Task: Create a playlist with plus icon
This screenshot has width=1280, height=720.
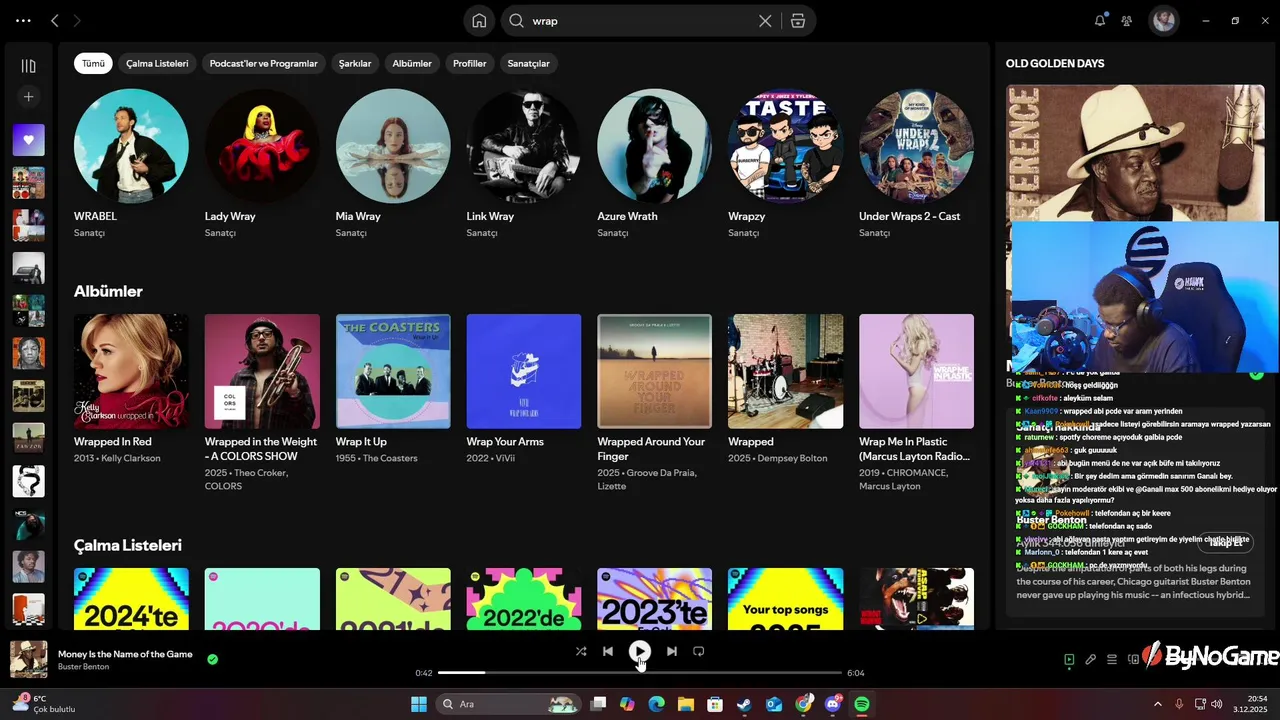Action: point(28,97)
